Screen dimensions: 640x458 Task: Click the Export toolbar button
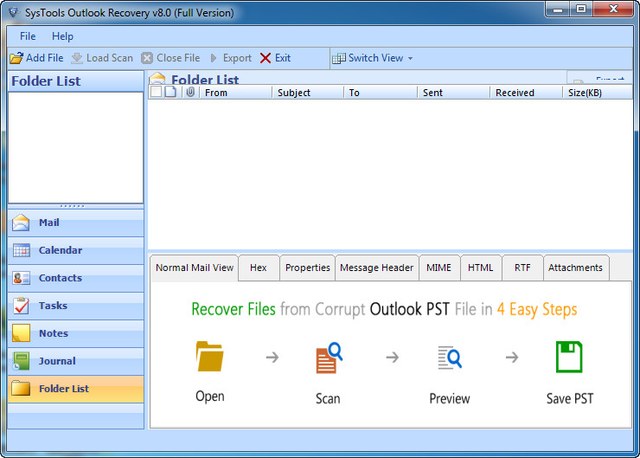click(230, 58)
